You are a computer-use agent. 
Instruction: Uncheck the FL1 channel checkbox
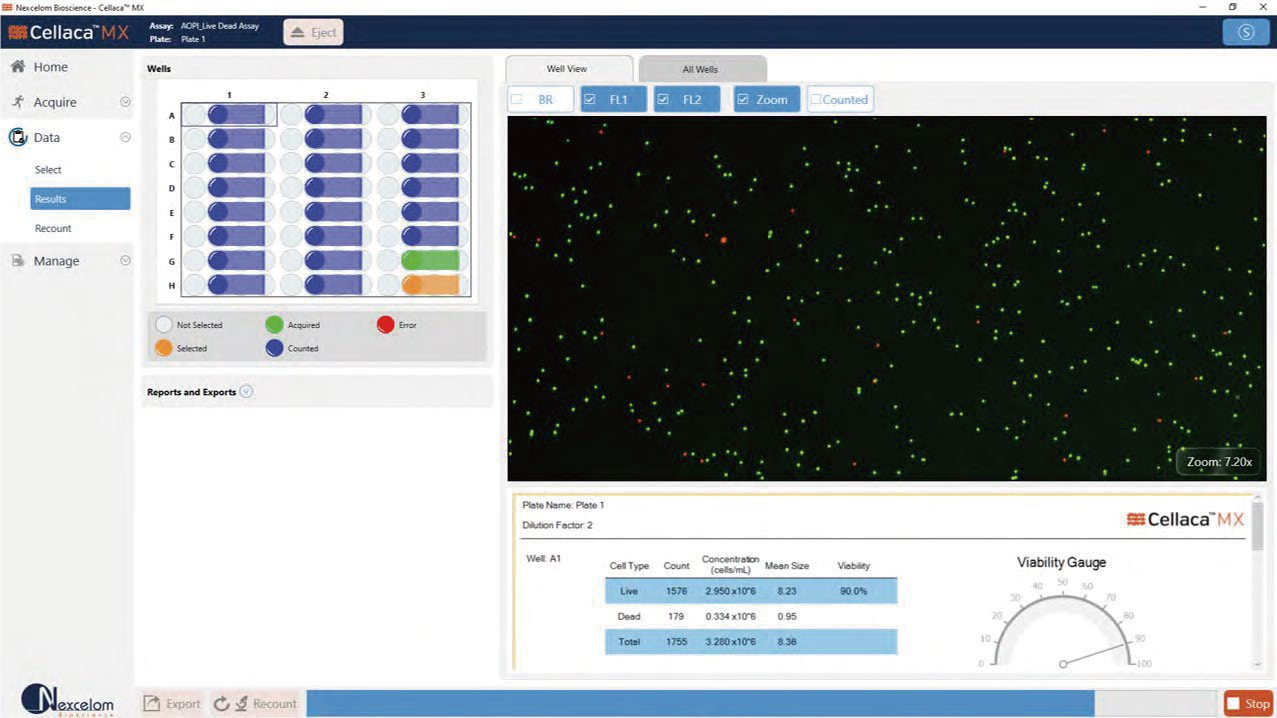(590, 100)
